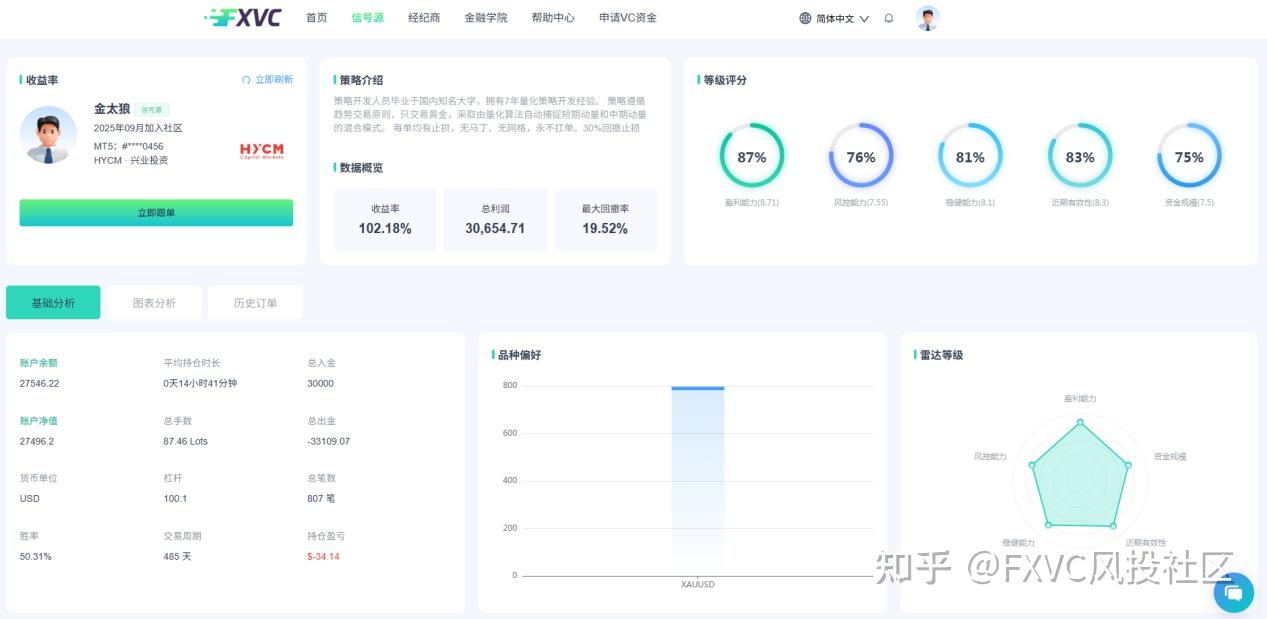Screen dimensions: 1267x619
Task: Click the 76% 风控能力 progress ring
Action: click(x=861, y=157)
